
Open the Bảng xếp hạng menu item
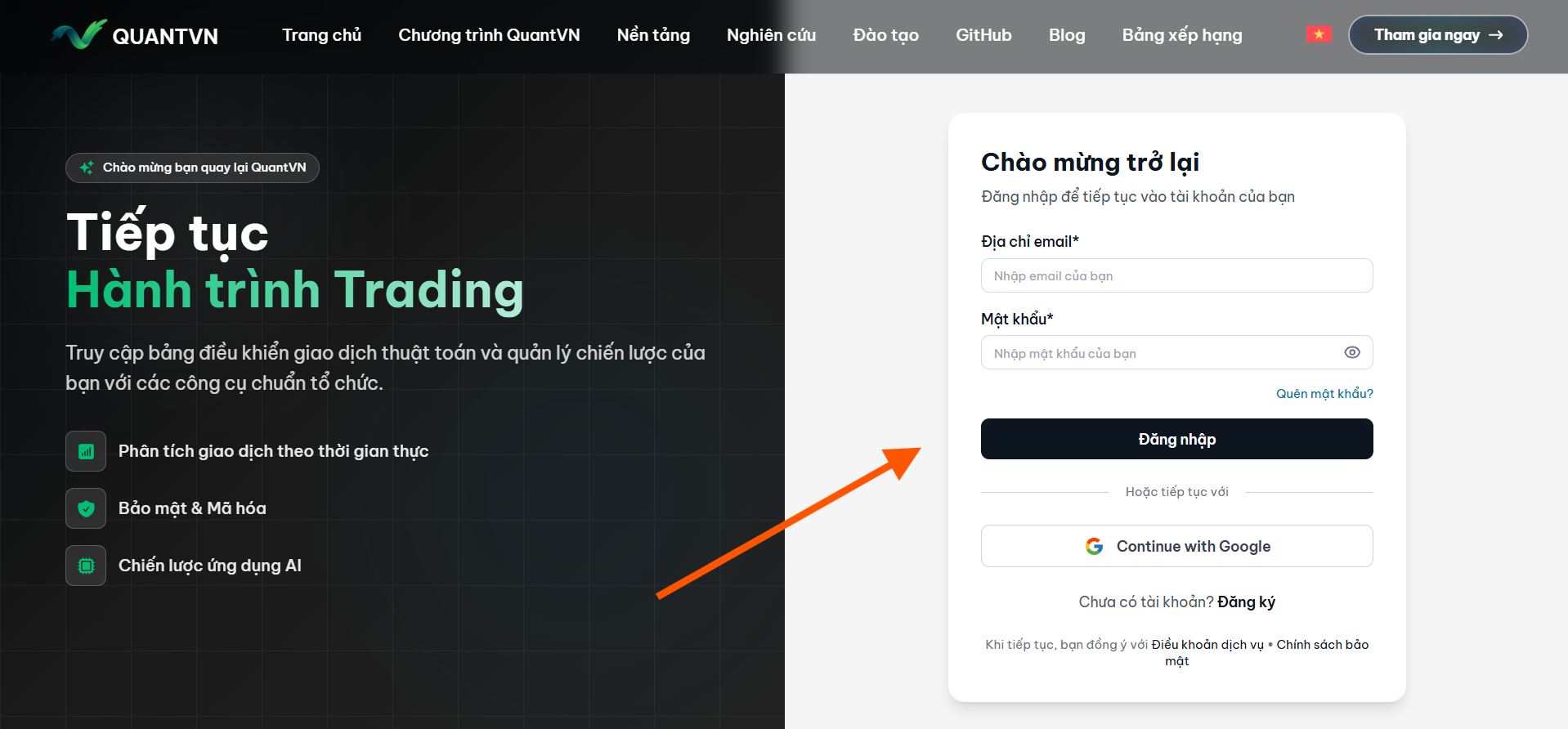point(1182,35)
